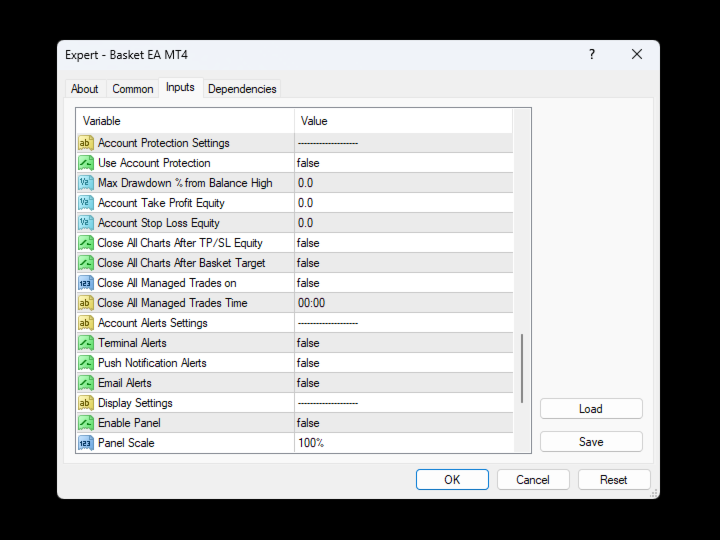Select the Panel Scale row label
Screen dimensions: 720x540
point(126,443)
